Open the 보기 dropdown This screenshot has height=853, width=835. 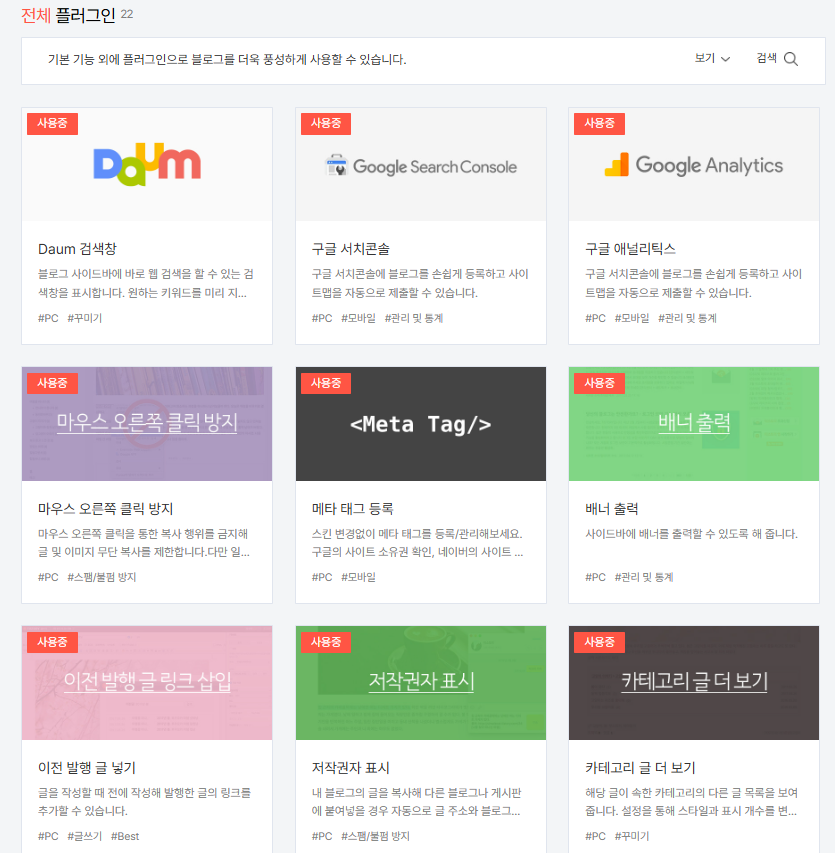[x=712, y=58]
